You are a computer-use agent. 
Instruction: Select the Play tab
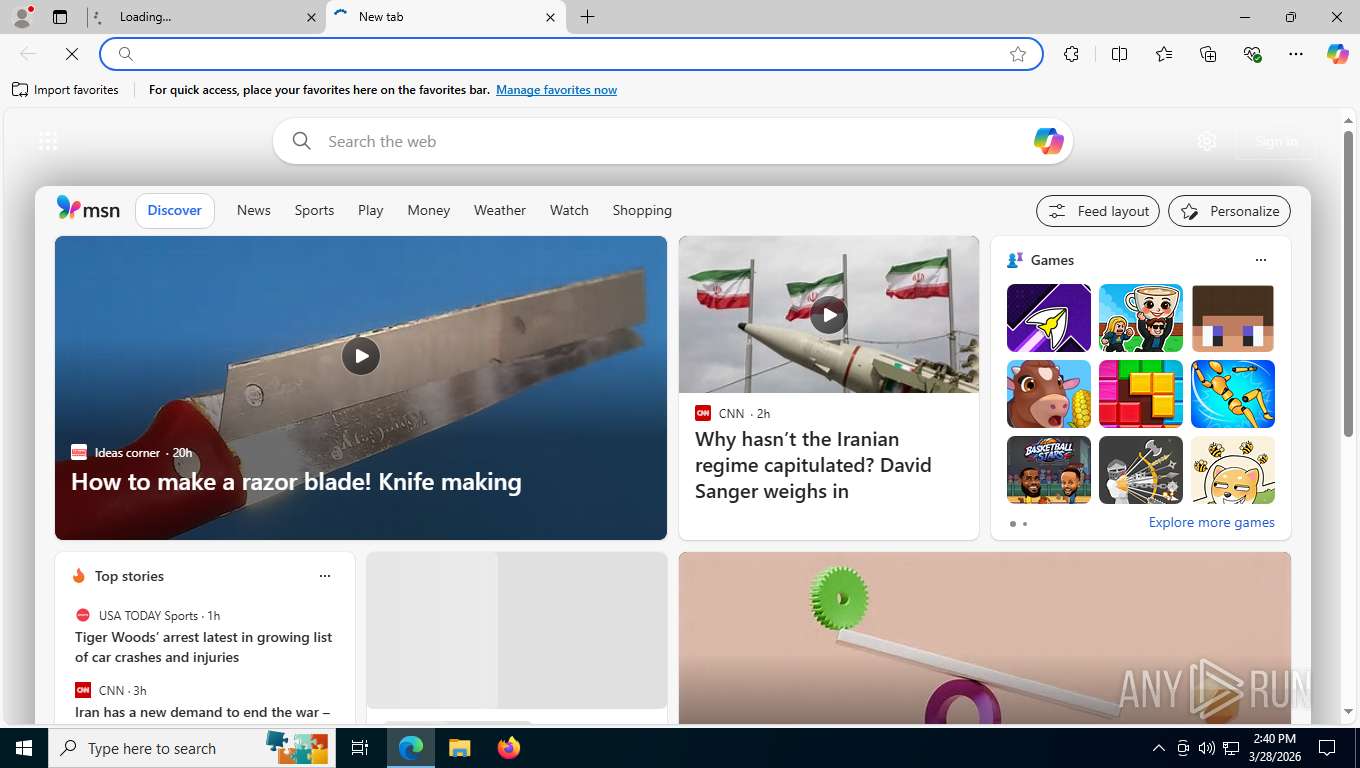point(371,210)
